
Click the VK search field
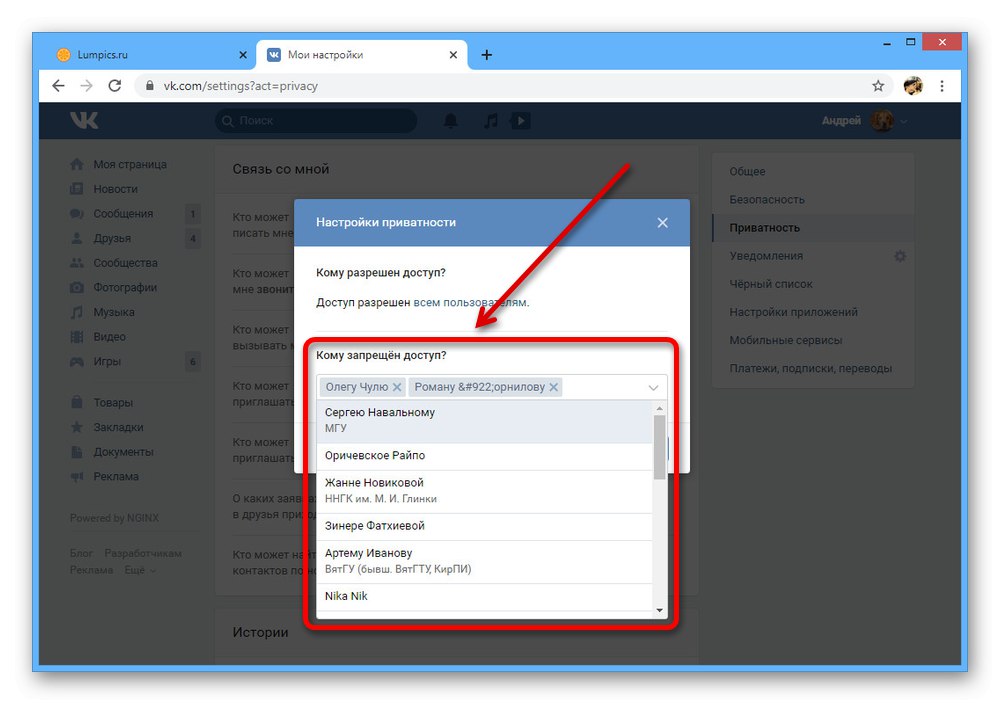pyautogui.click(x=317, y=121)
